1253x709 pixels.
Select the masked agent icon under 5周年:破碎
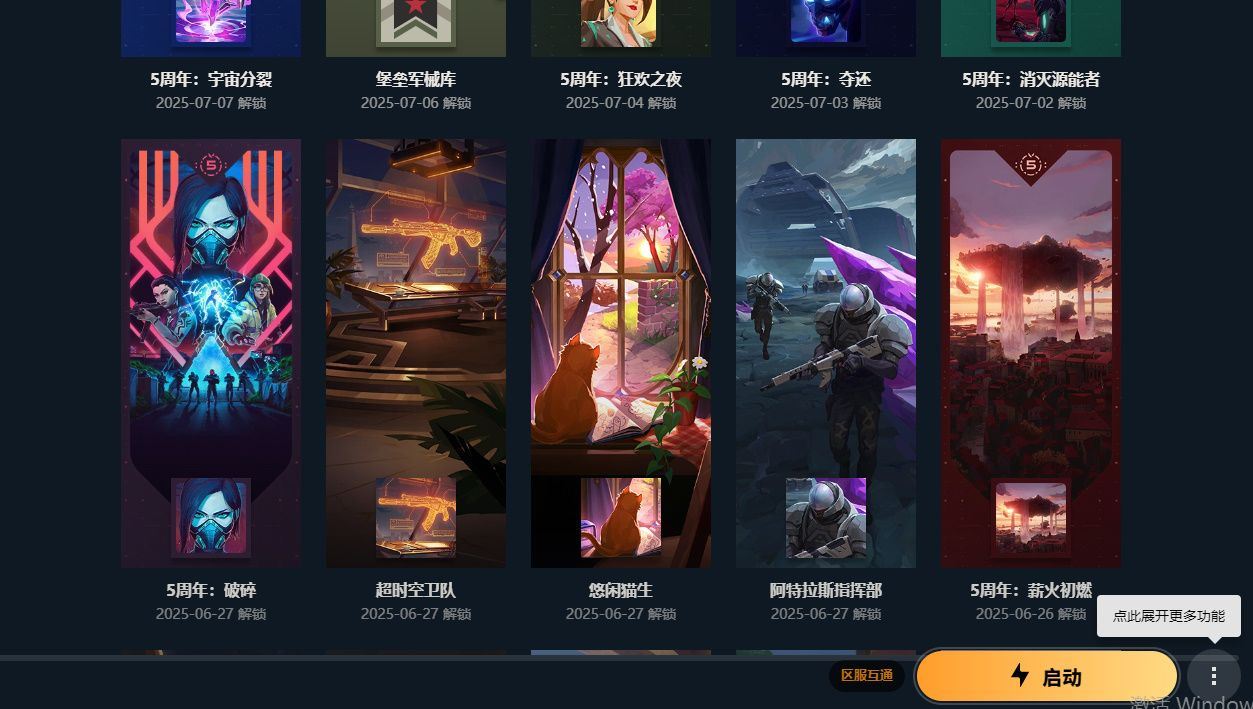click(211, 517)
